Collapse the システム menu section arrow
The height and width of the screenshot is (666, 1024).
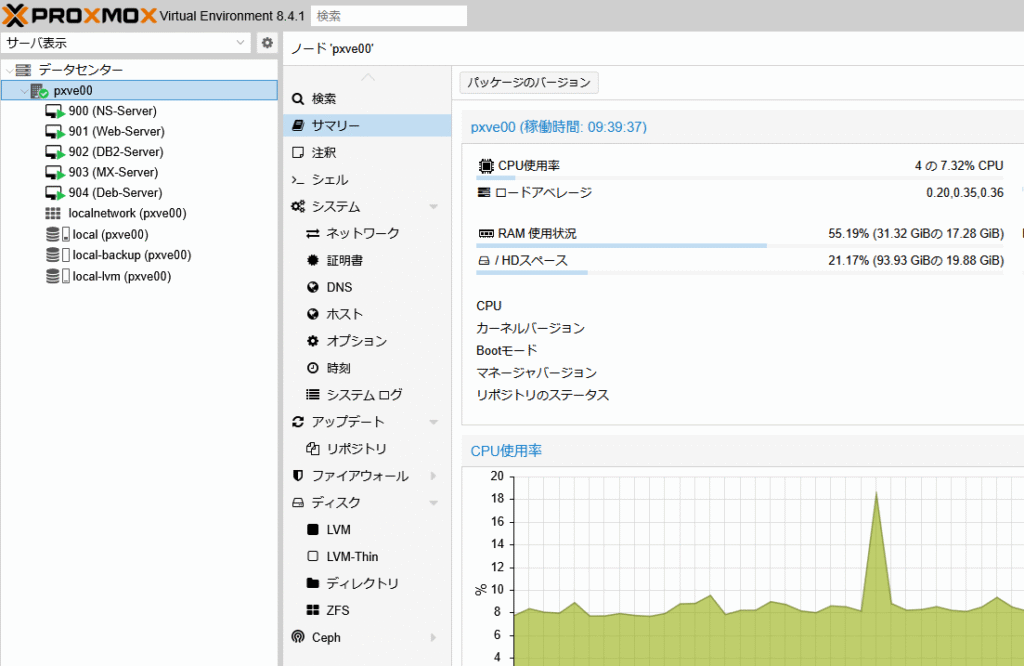pyautogui.click(x=434, y=207)
